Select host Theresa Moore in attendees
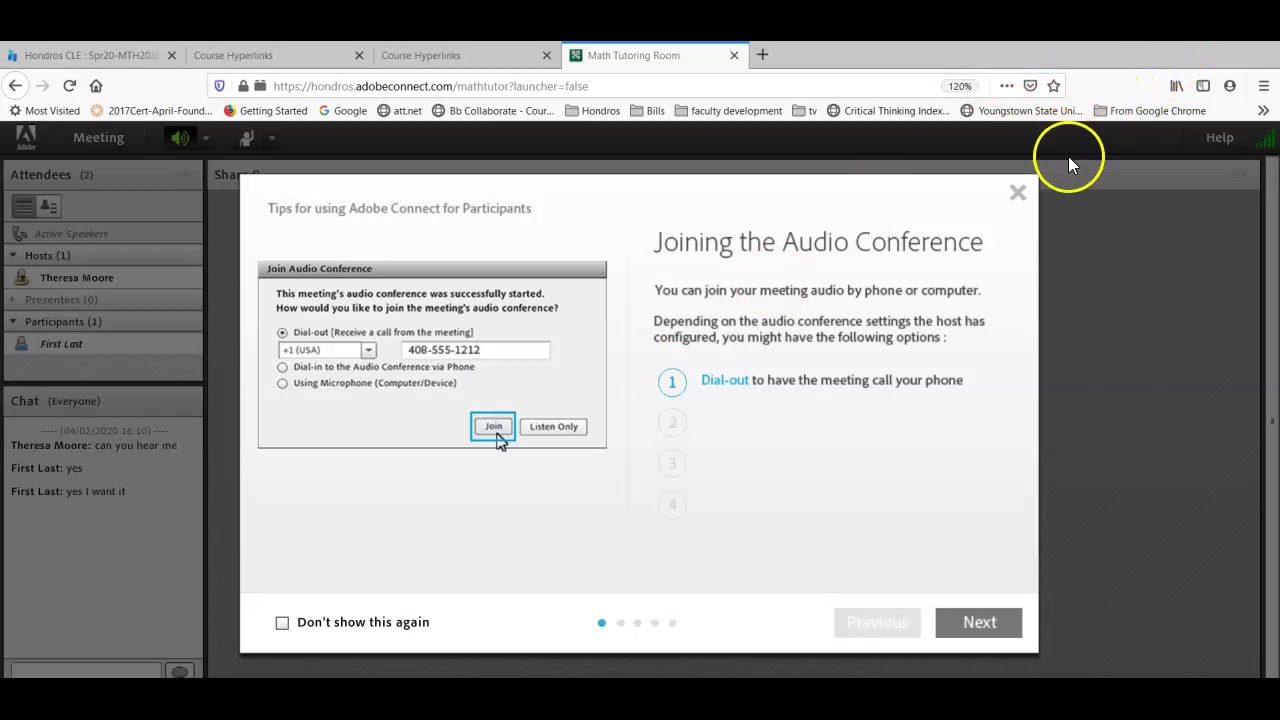The width and height of the screenshot is (1280, 720). pos(77,278)
